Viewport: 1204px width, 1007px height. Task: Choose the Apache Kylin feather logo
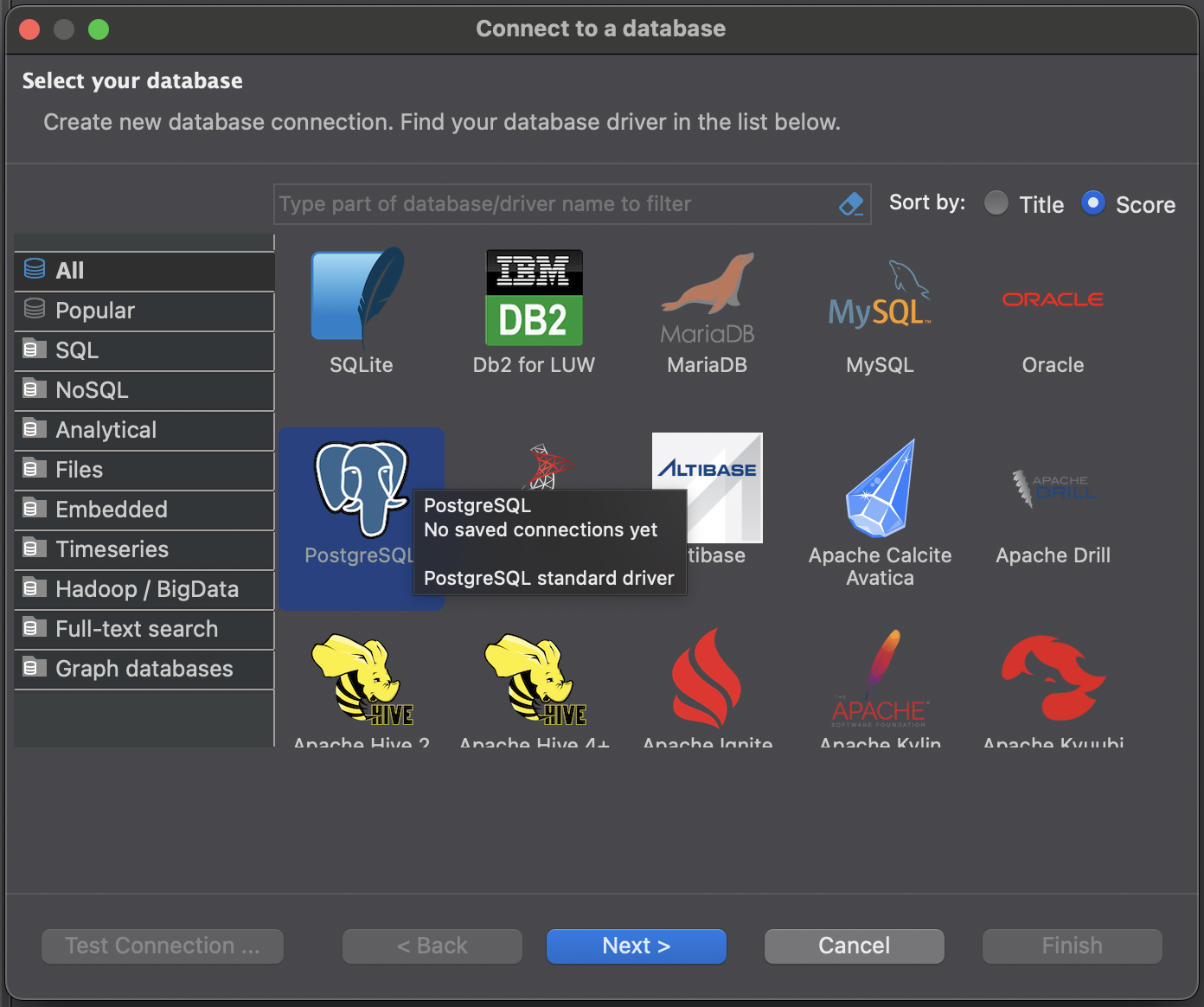click(880, 678)
